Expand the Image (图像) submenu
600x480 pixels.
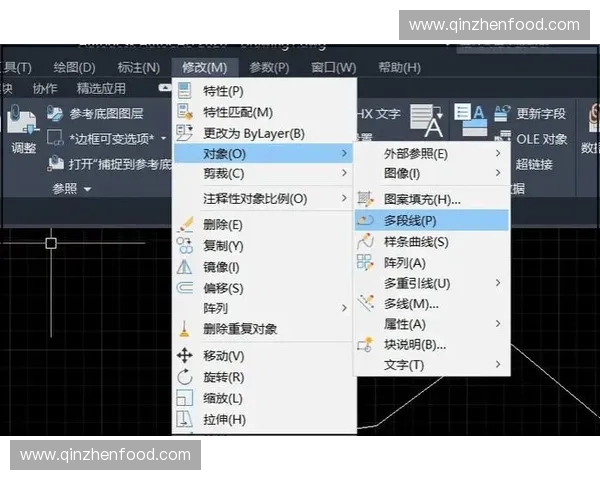point(498,173)
